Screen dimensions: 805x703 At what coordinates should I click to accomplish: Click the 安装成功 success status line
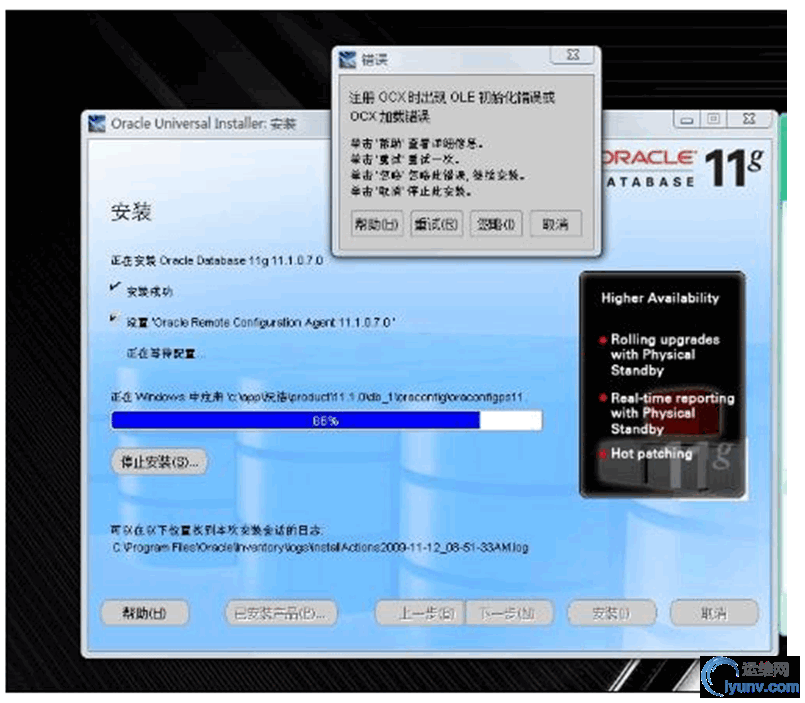point(149,292)
